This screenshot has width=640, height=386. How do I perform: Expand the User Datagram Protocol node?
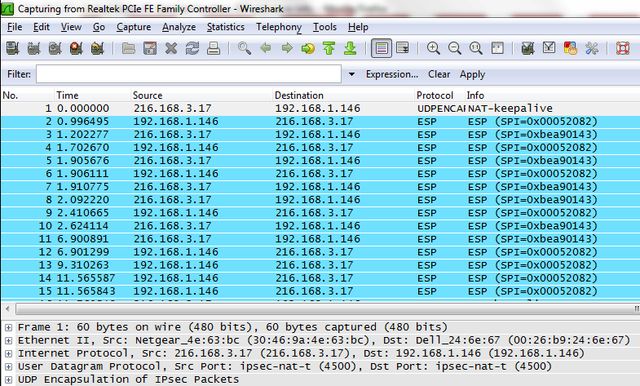coord(8,366)
